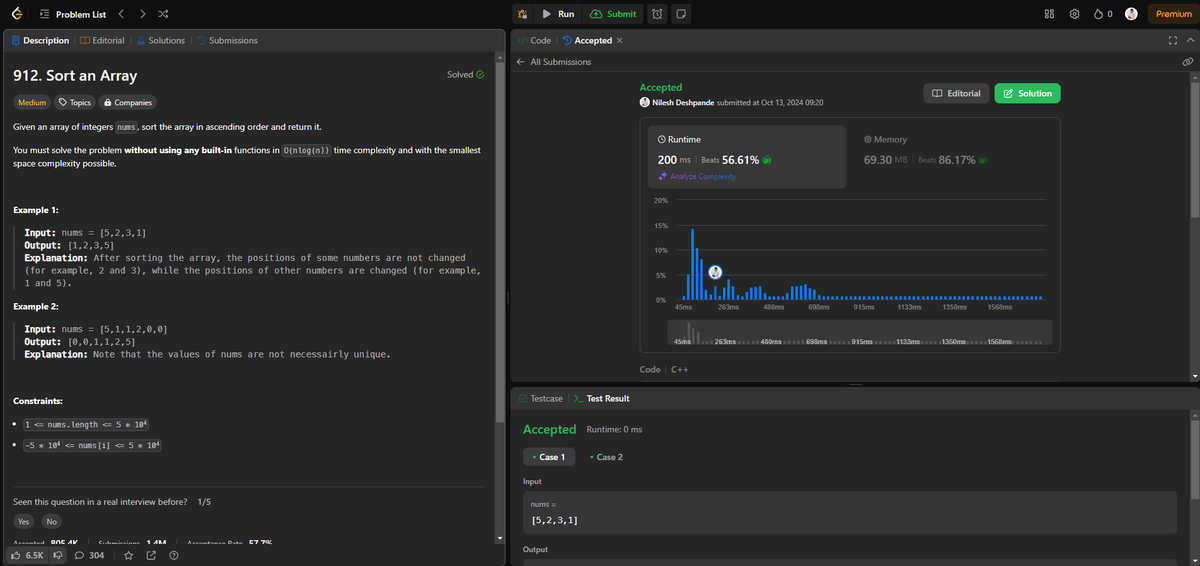Collapse the code panel chevron
The width and height of the screenshot is (1200, 566).
1189,40
